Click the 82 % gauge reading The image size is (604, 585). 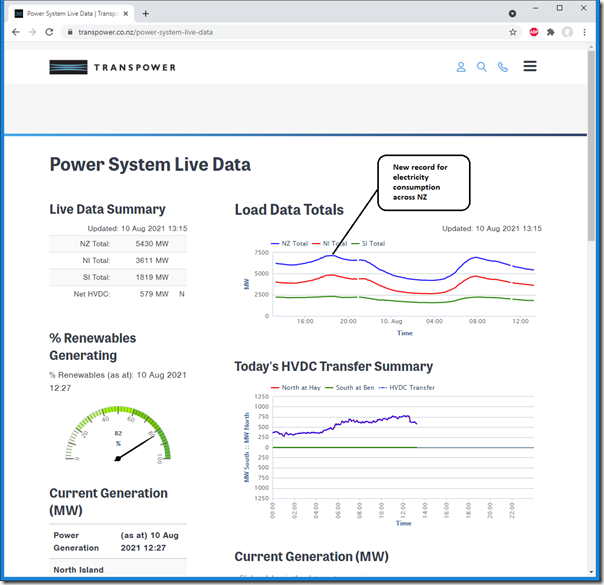pos(118,438)
